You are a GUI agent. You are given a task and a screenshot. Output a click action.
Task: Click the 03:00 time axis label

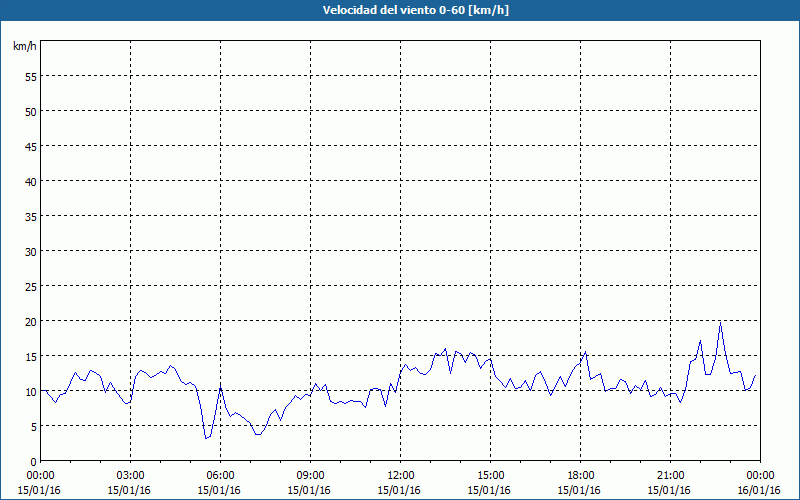click(131, 476)
